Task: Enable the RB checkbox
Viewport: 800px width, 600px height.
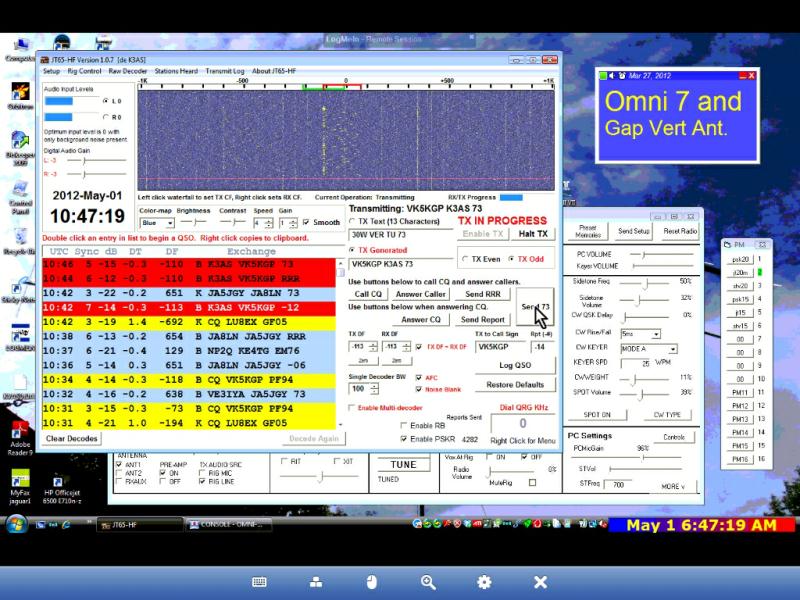Action: 404,426
